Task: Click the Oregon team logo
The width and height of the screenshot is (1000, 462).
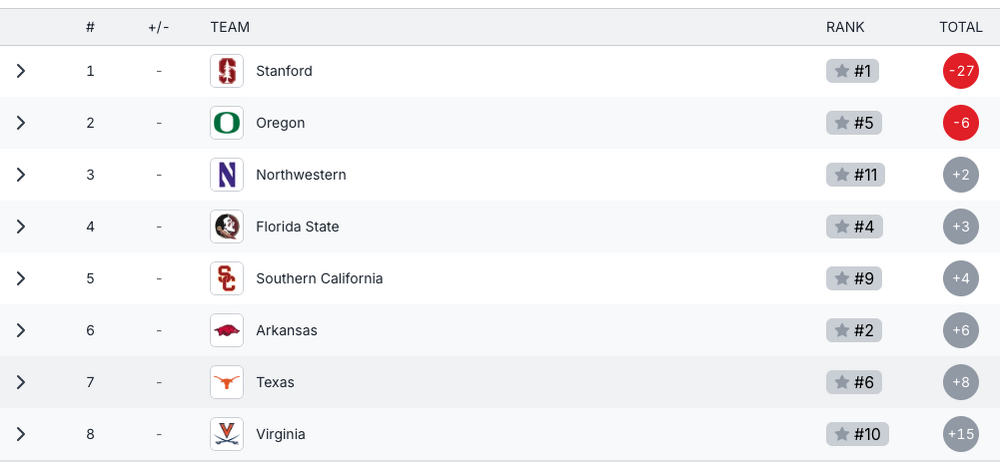Action: click(227, 123)
